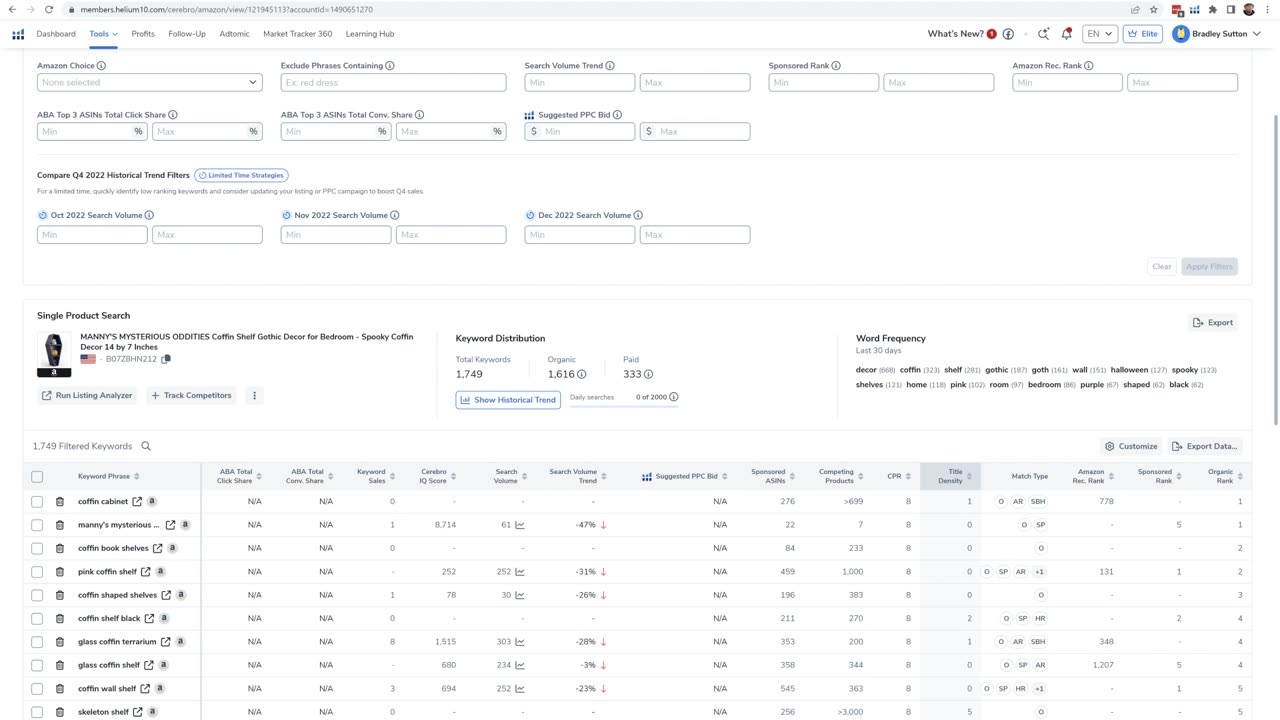The image size is (1280, 720).
Task: Click the info icon beside Exclude Phrases Containing
Action: click(x=390, y=66)
